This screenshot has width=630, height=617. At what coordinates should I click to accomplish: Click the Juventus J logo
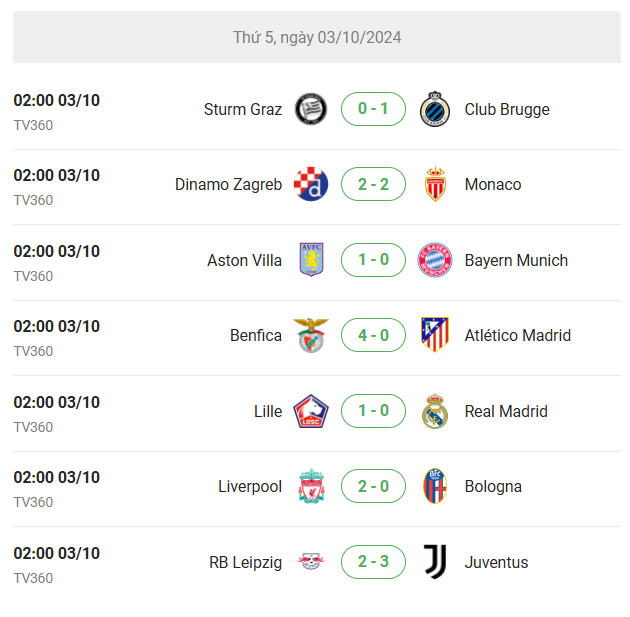click(435, 562)
